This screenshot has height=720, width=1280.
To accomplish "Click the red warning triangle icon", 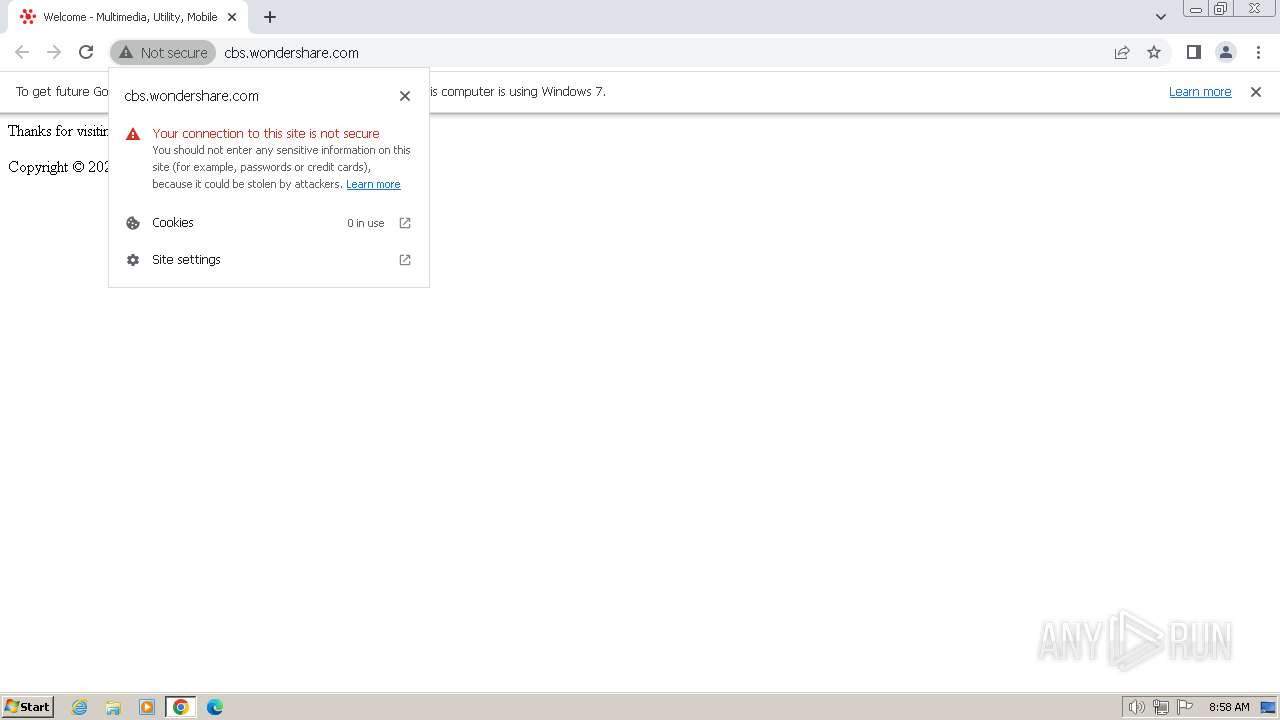I will (133, 134).
